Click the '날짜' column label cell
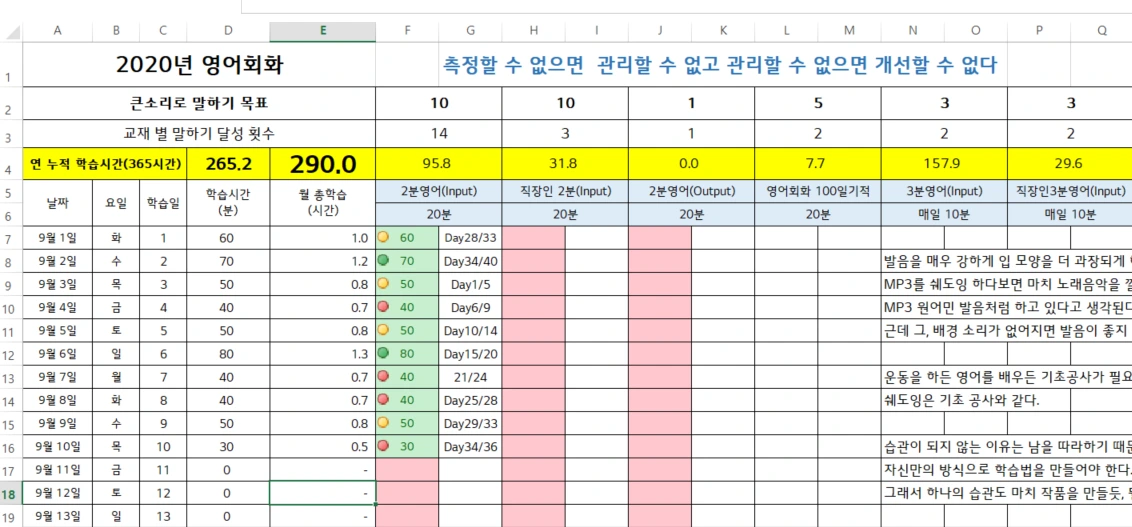The image size is (1132, 527). coord(58,203)
